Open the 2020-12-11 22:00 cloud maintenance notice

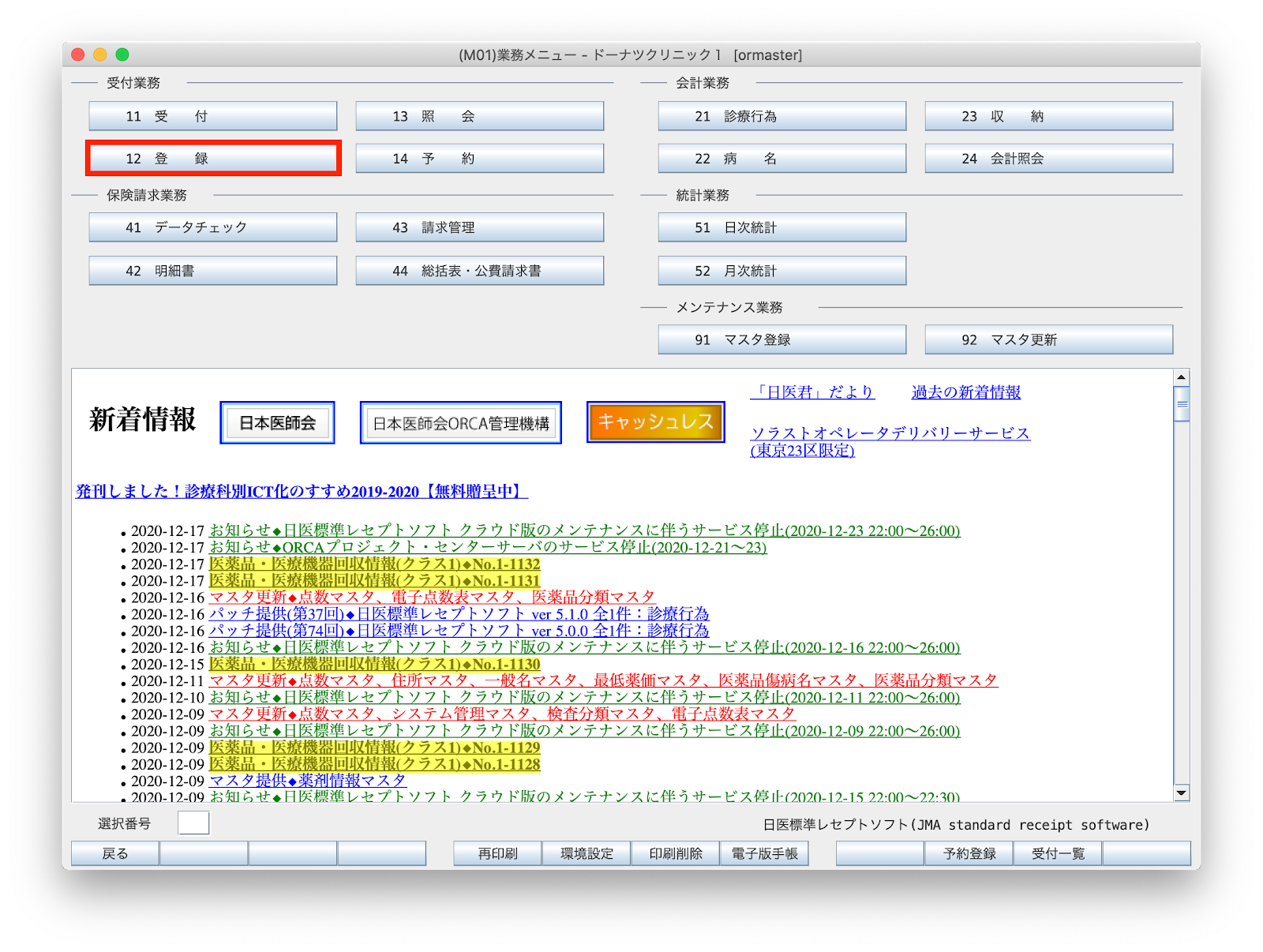tap(584, 697)
